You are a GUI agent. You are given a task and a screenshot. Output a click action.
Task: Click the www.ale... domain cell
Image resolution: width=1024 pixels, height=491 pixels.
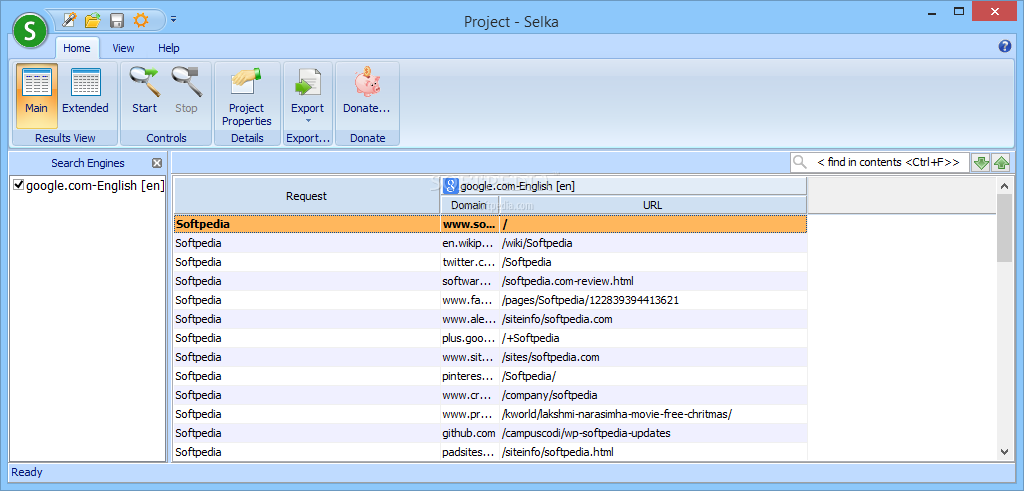(470, 319)
